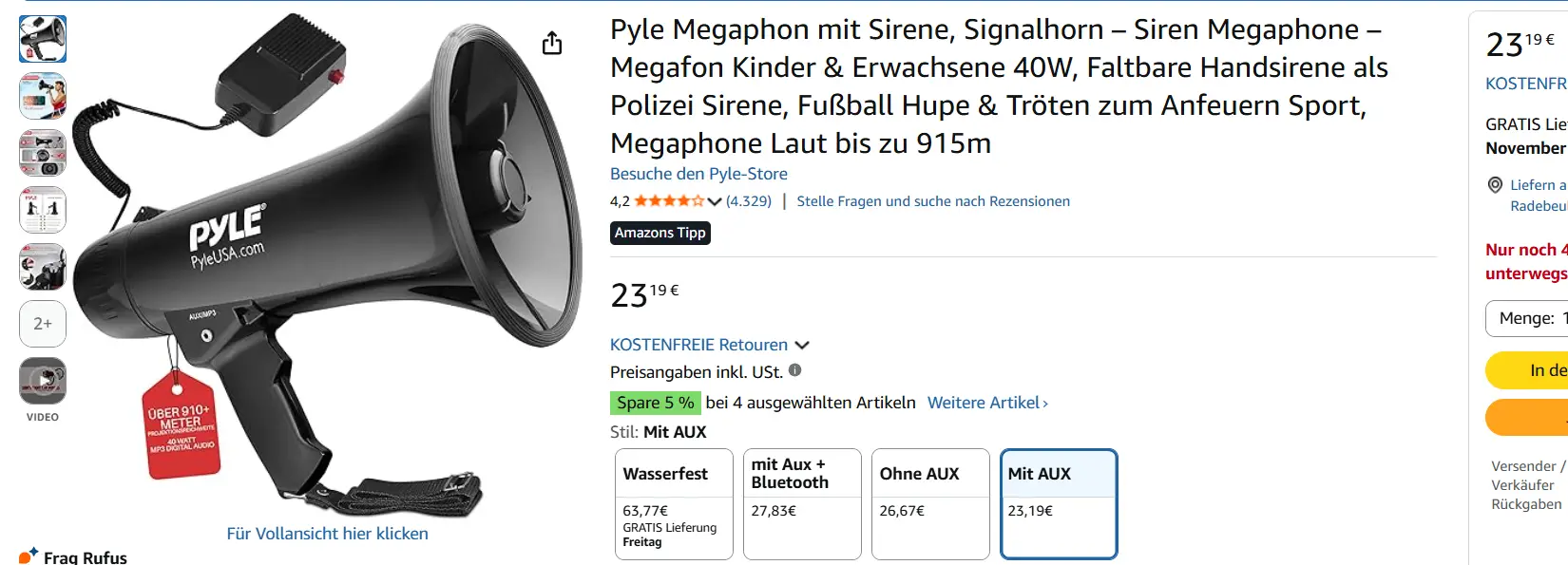This screenshot has width=1568, height=565.
Task: Click the price info icon next to USt.
Action: coord(794,371)
